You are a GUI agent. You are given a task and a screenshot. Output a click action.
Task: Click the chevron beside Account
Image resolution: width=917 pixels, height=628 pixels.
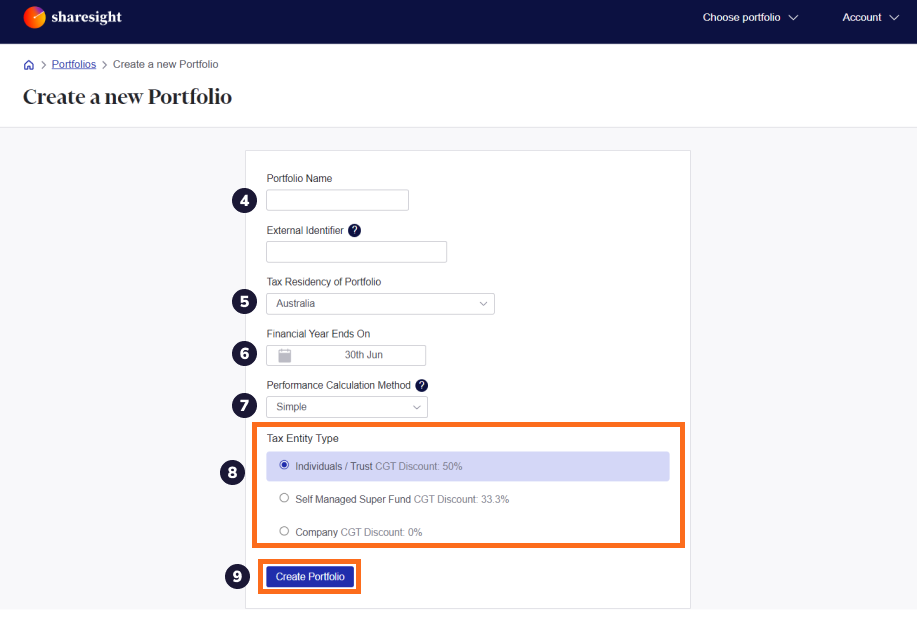click(893, 17)
